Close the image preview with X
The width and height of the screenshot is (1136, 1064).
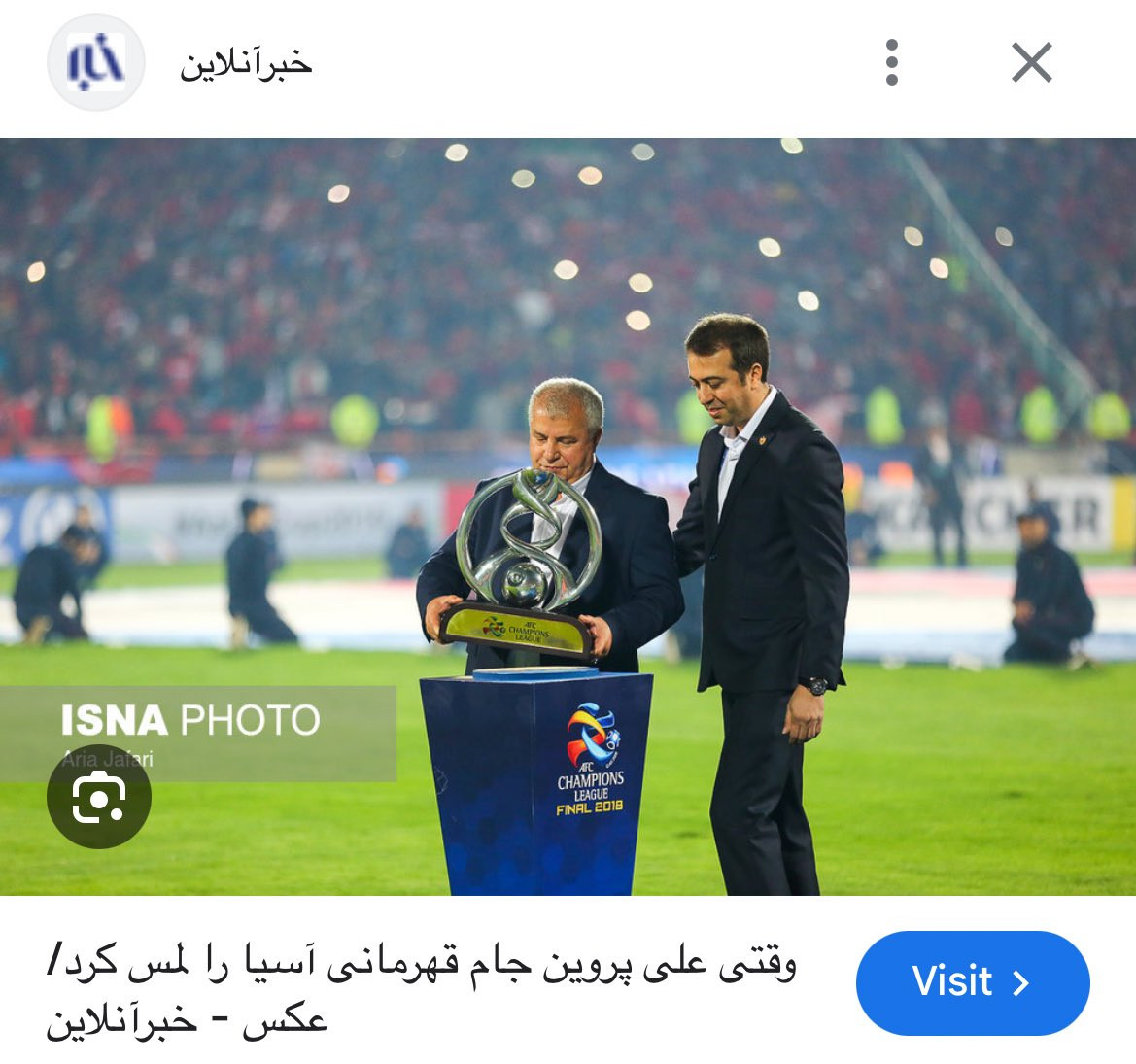[x=1032, y=62]
